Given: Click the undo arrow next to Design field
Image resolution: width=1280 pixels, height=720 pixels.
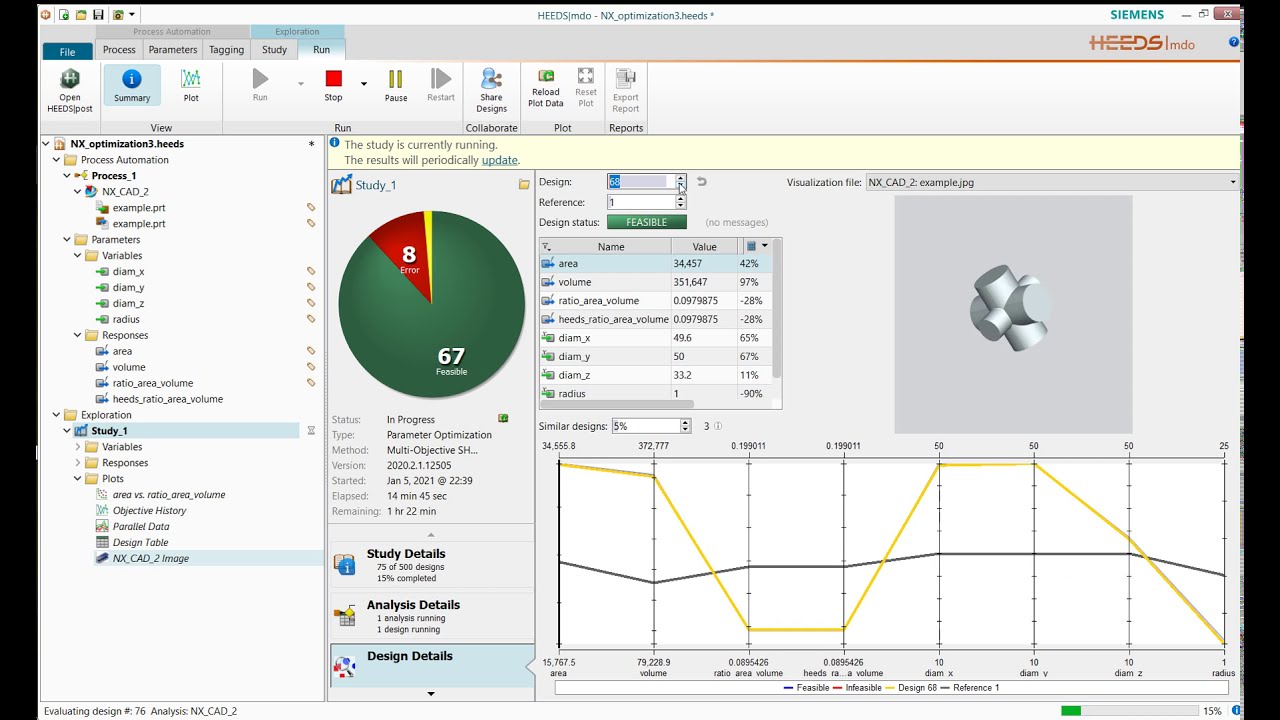Looking at the screenshot, I should pyautogui.click(x=701, y=182).
